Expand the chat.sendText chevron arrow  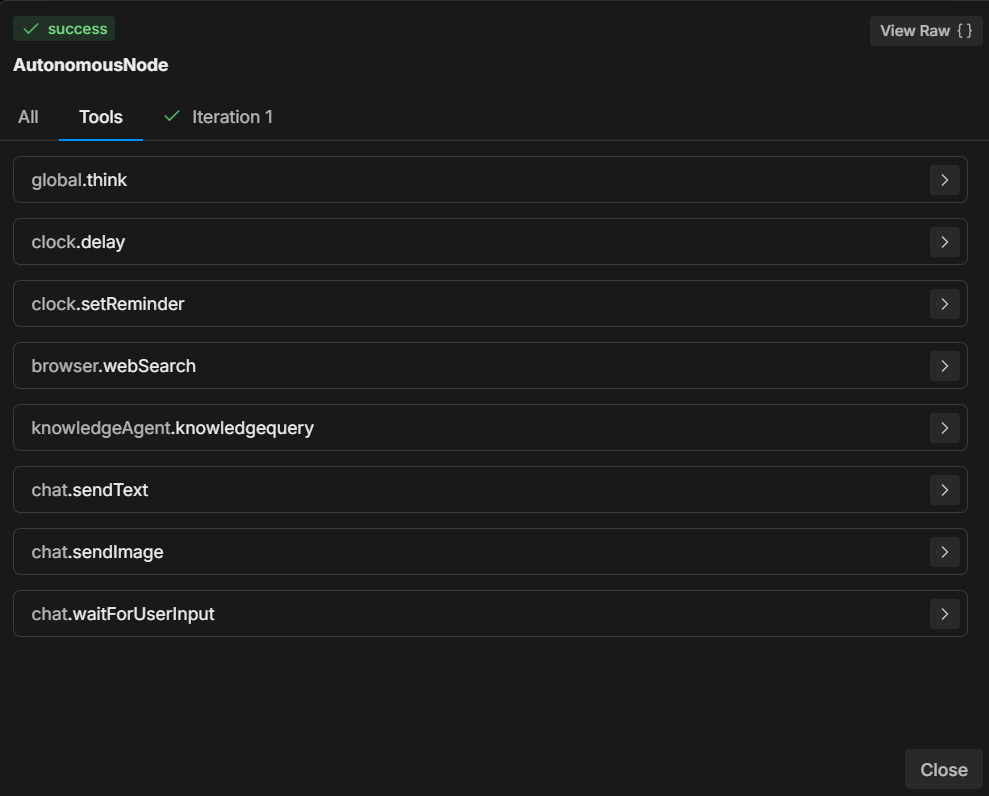click(944, 490)
